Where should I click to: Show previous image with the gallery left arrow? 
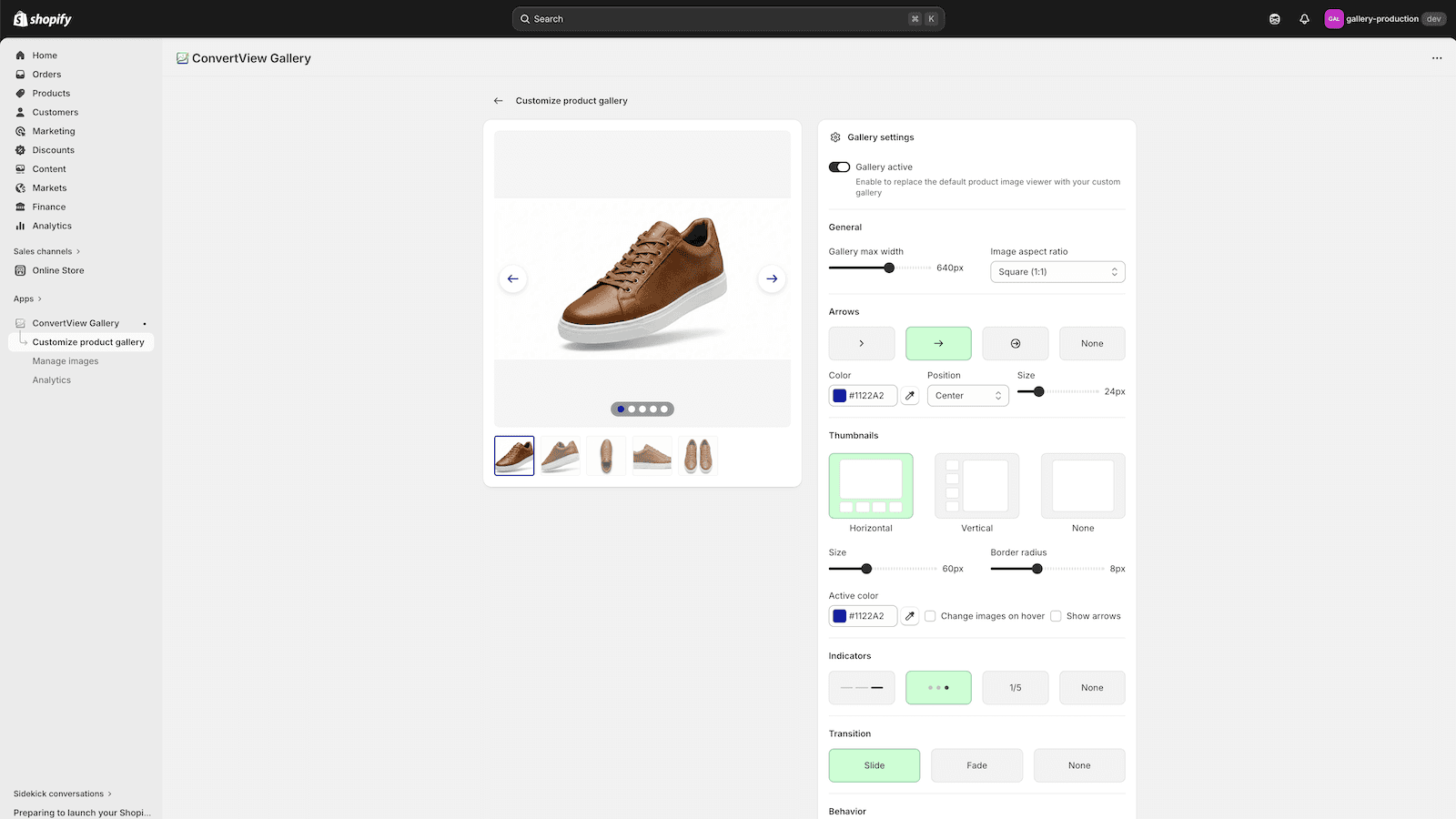(513, 278)
